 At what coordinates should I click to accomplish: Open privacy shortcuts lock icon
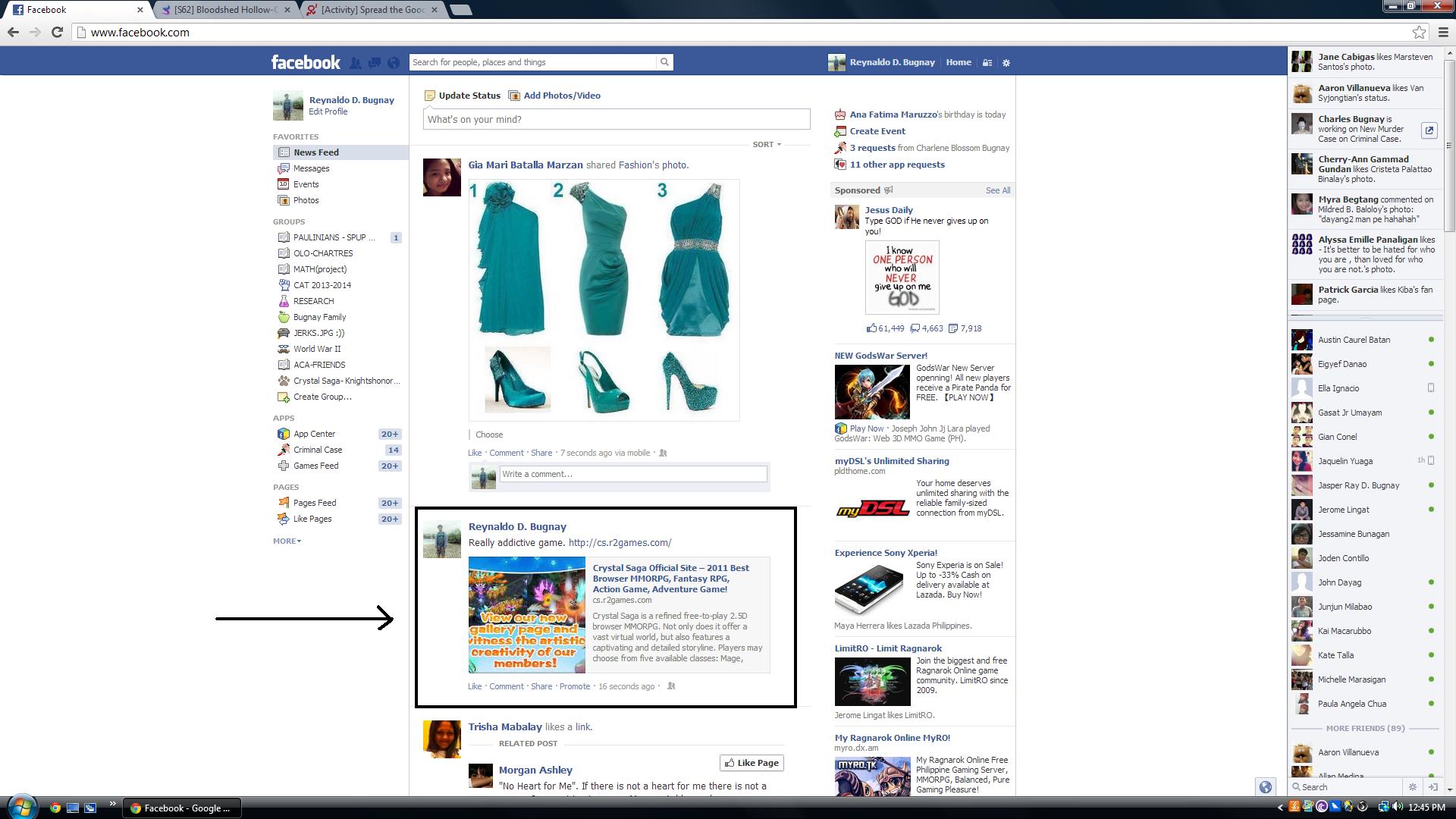(987, 63)
